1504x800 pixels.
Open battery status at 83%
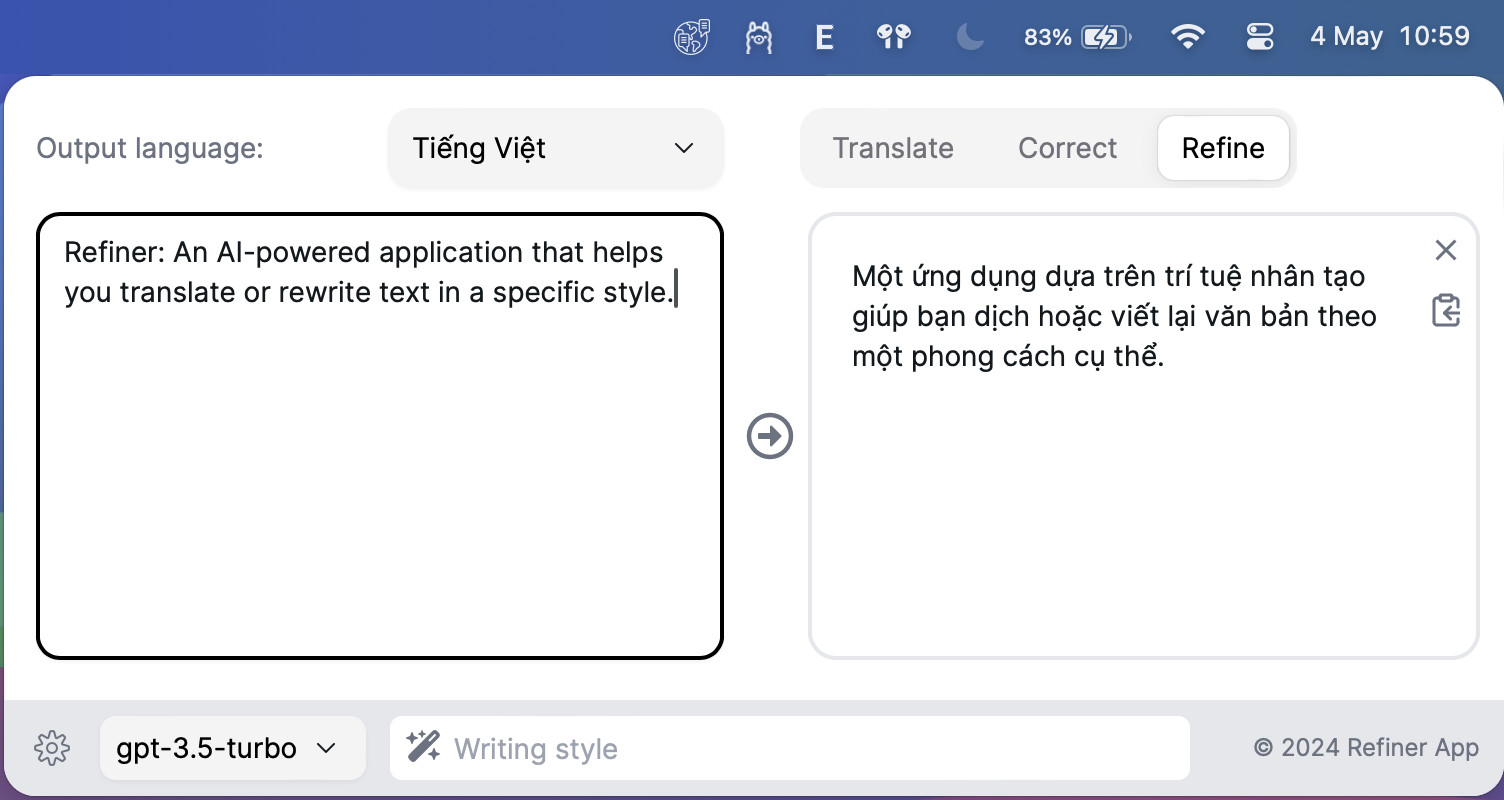pyautogui.click(x=1078, y=38)
